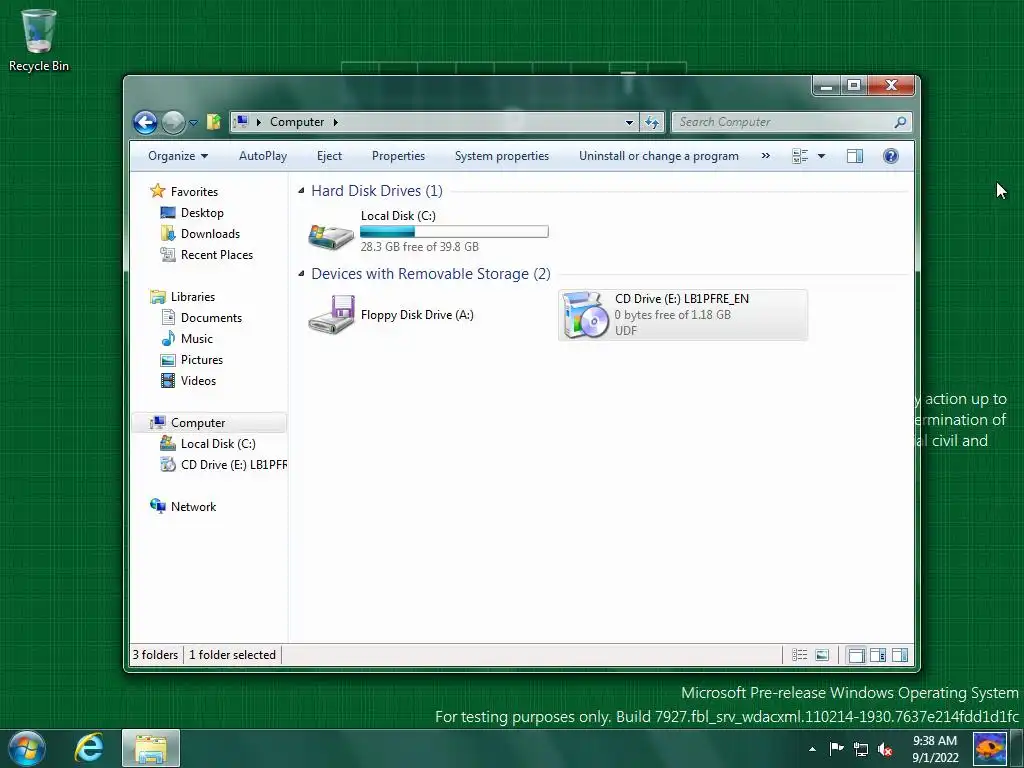Click the Floppy Disk Drive (A:) label
This screenshot has height=768, width=1024.
417,315
